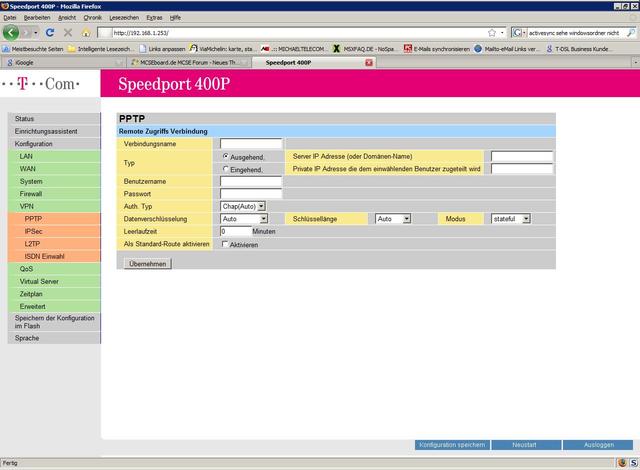Open the Google search engine icon selector
This screenshot has height=470, width=640.
[518, 33]
